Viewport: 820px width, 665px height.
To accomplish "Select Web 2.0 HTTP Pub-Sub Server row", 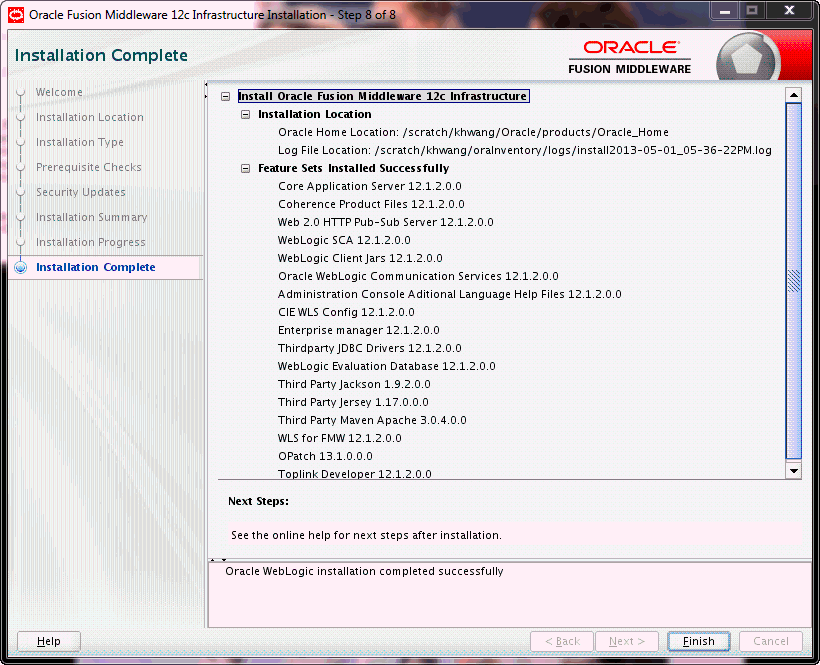I will click(x=385, y=222).
